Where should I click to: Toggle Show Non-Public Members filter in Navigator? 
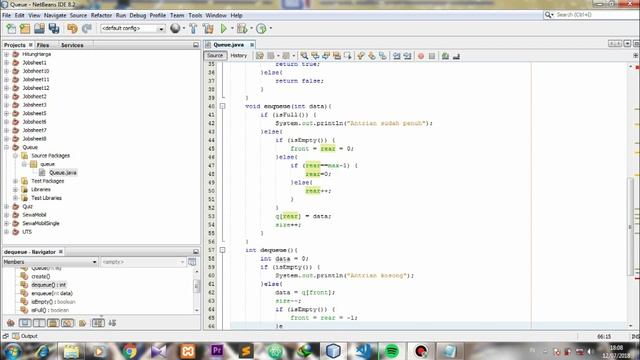click(53, 323)
